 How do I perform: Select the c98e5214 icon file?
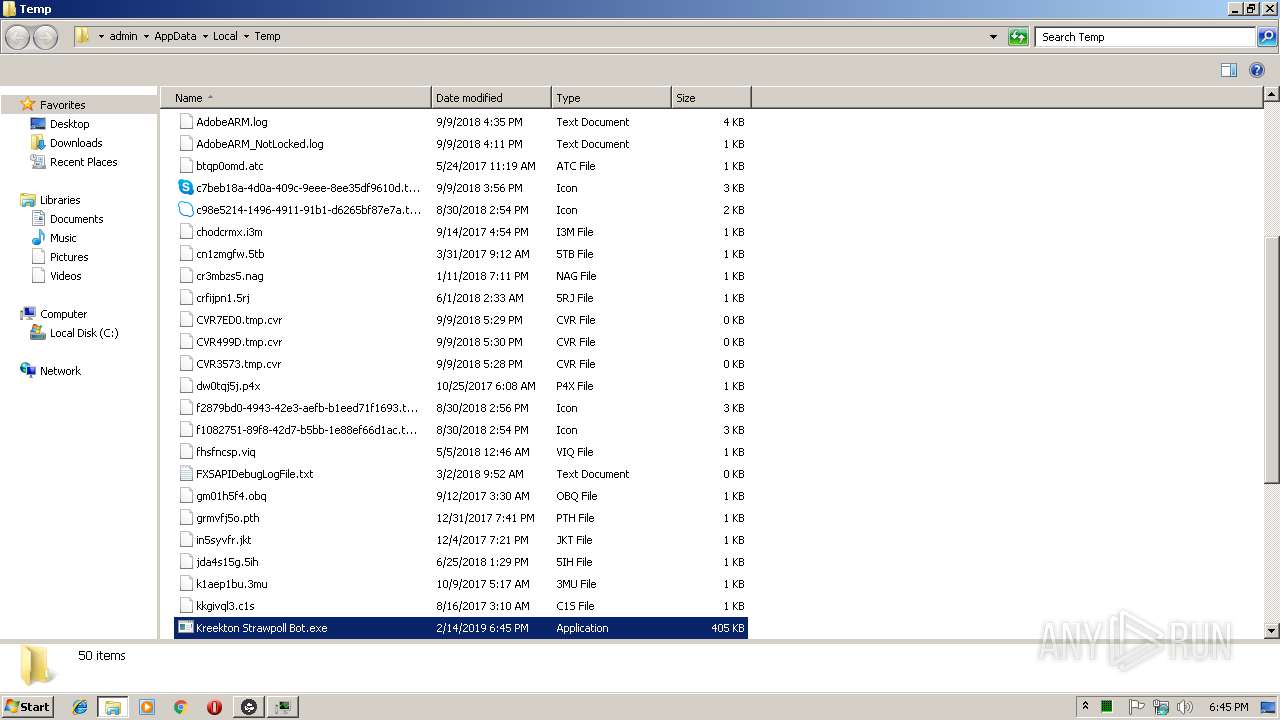(x=186, y=210)
